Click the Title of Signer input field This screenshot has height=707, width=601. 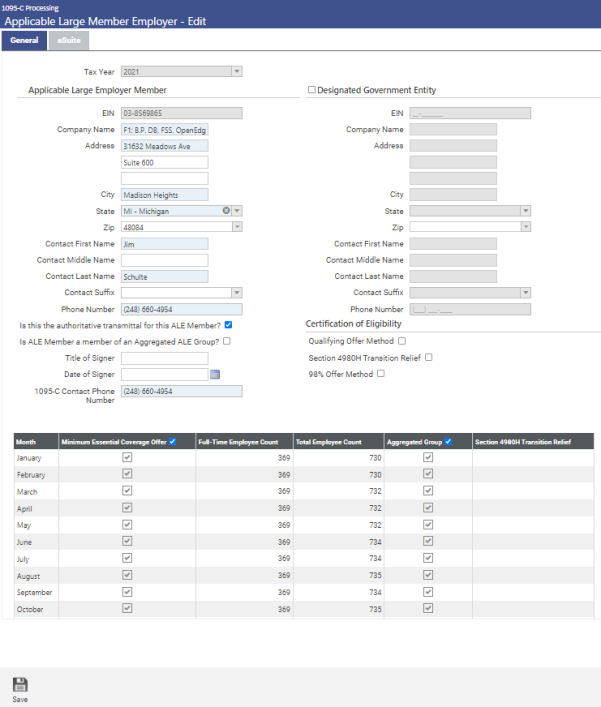164,358
